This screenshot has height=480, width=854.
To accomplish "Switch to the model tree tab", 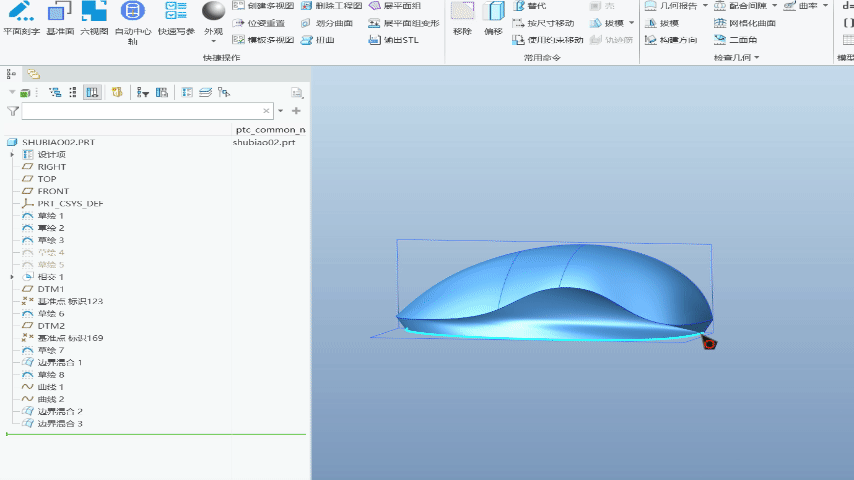I will point(11,74).
